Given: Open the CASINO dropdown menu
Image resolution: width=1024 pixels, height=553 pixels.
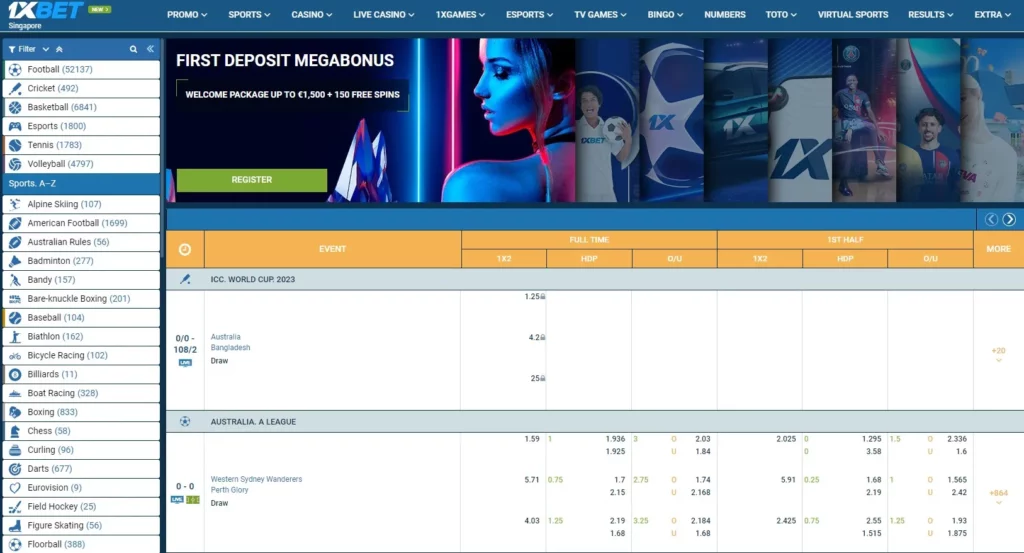Looking at the screenshot, I should coord(312,14).
